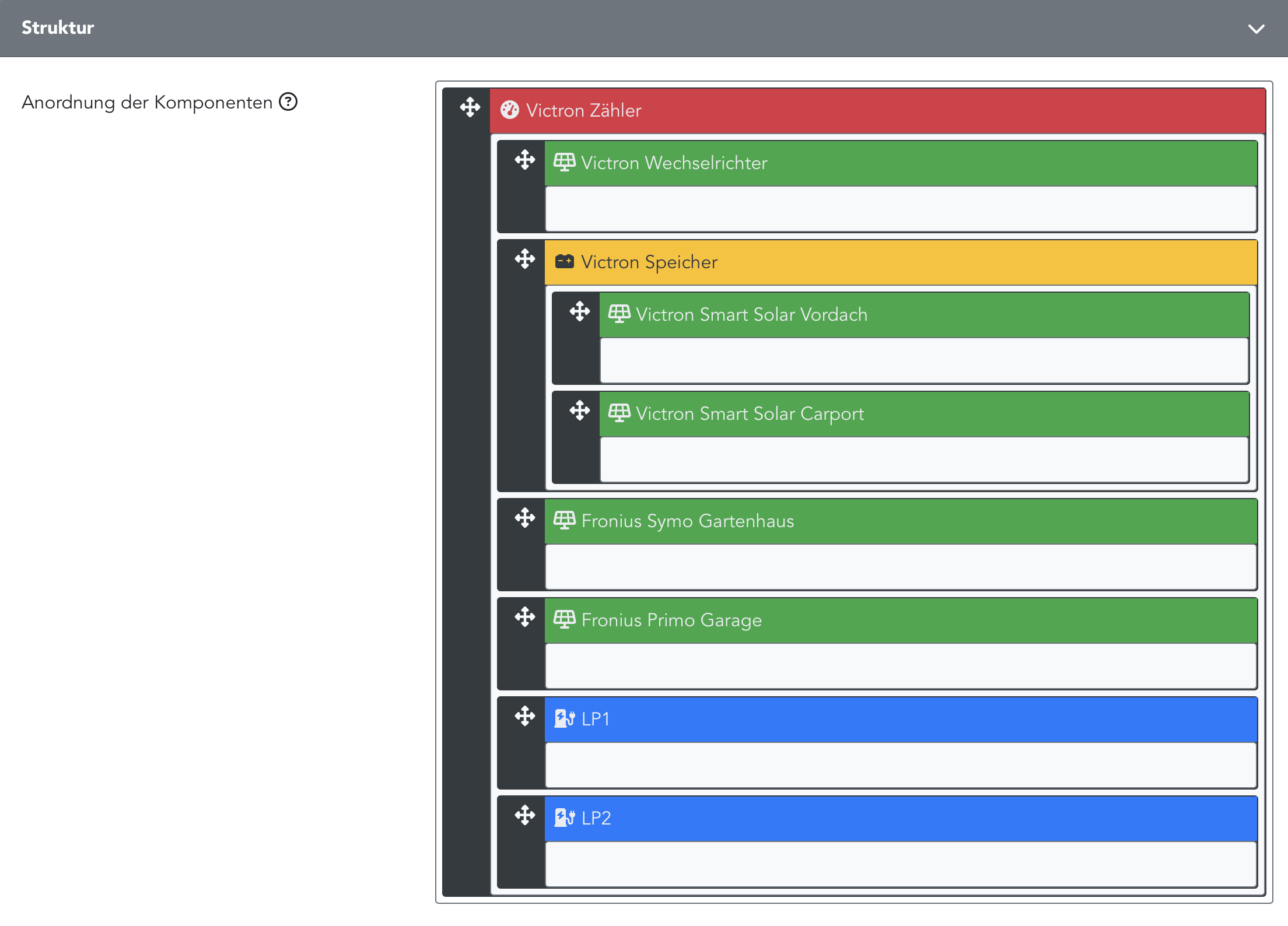Click move handle of Victron Smart Solar Vordach

click(x=579, y=311)
